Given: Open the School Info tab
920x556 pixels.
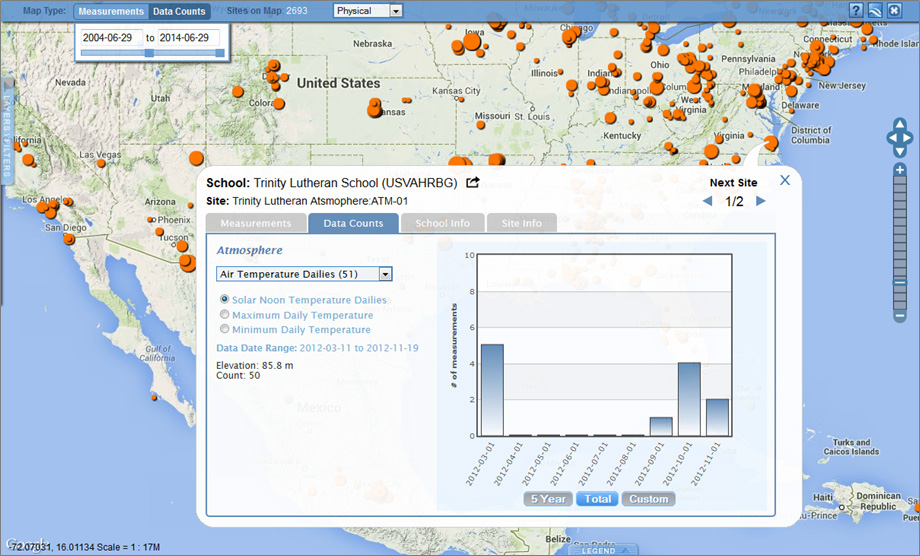Looking at the screenshot, I should tap(442, 223).
